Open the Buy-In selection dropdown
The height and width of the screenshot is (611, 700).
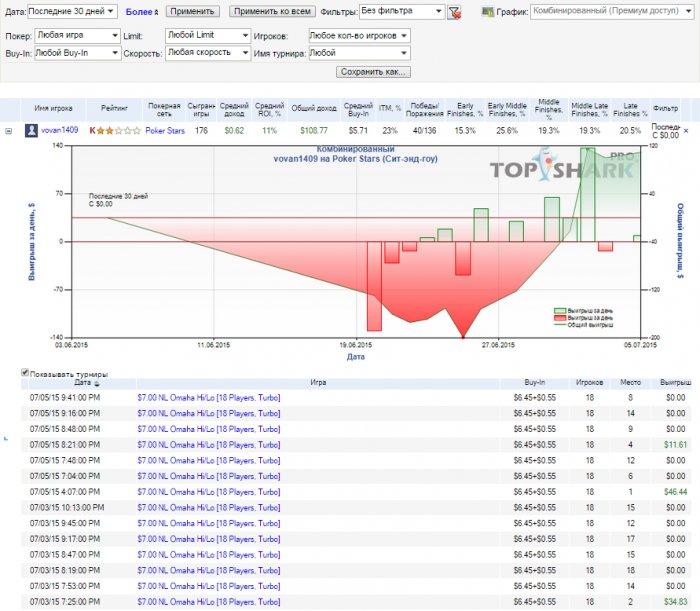coord(76,53)
